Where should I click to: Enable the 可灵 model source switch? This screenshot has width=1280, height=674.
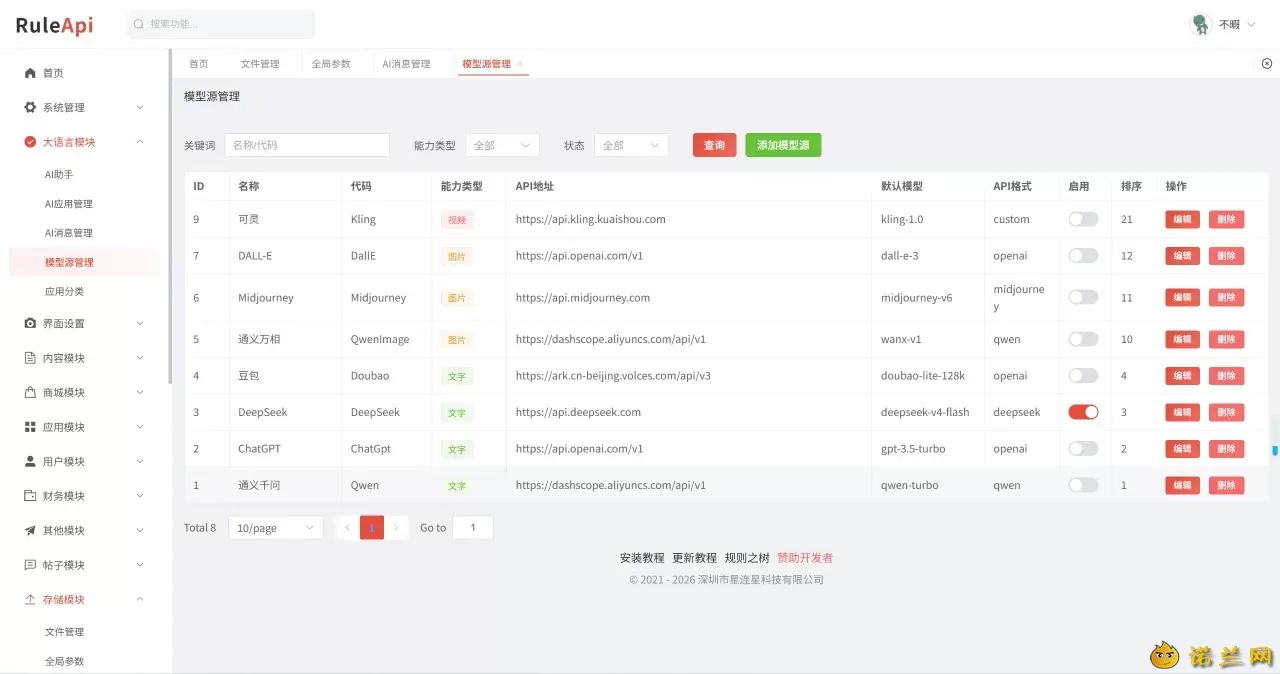pos(1083,219)
